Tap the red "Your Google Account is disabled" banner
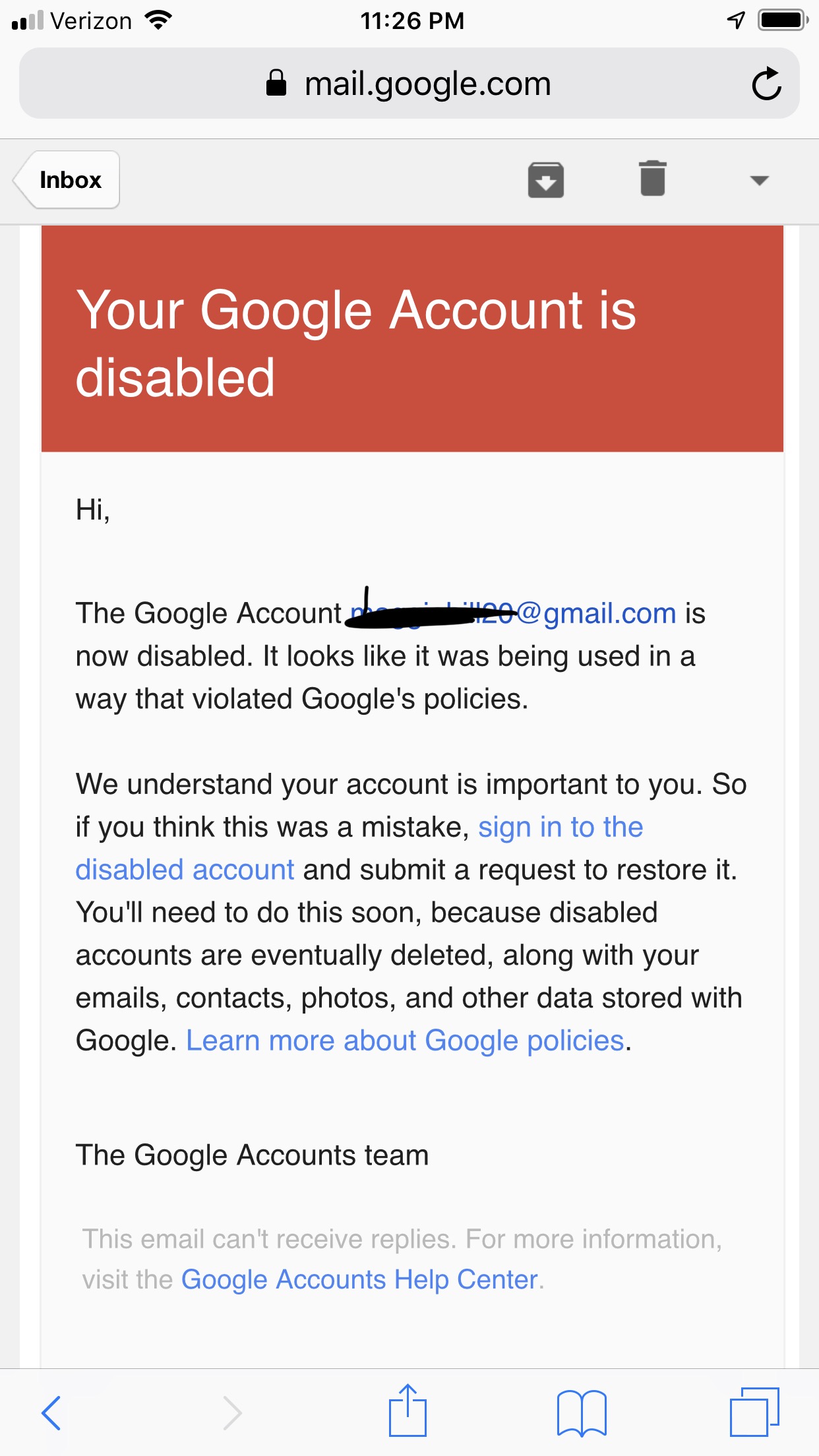819x1456 pixels. 412,339
